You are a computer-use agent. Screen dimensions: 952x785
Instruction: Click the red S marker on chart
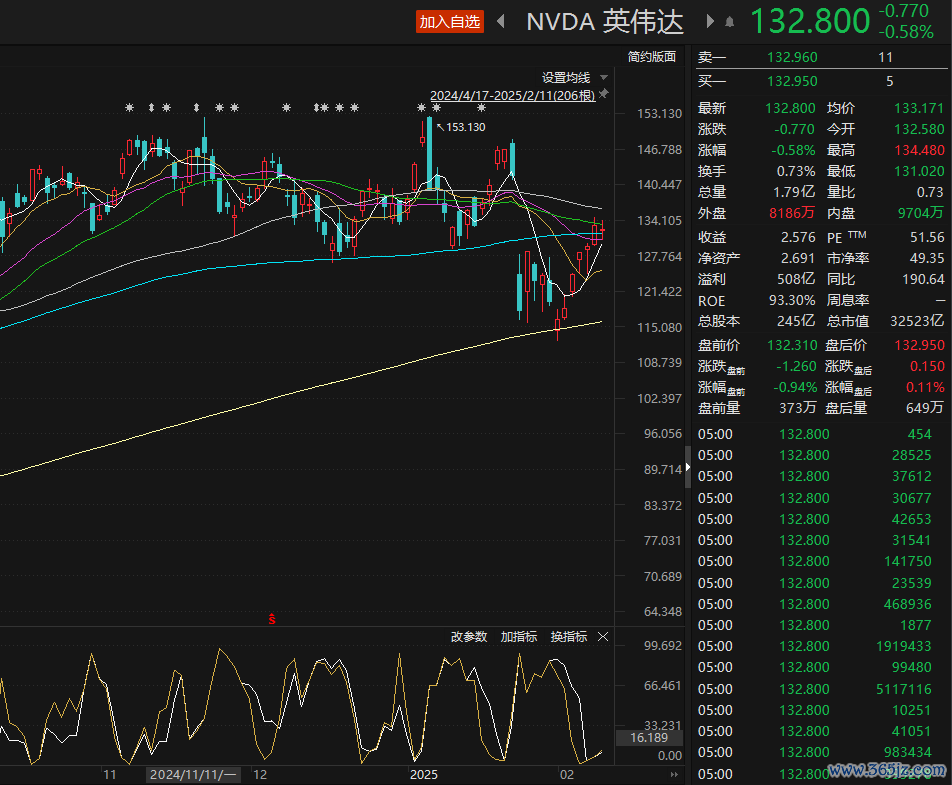[x=272, y=619]
